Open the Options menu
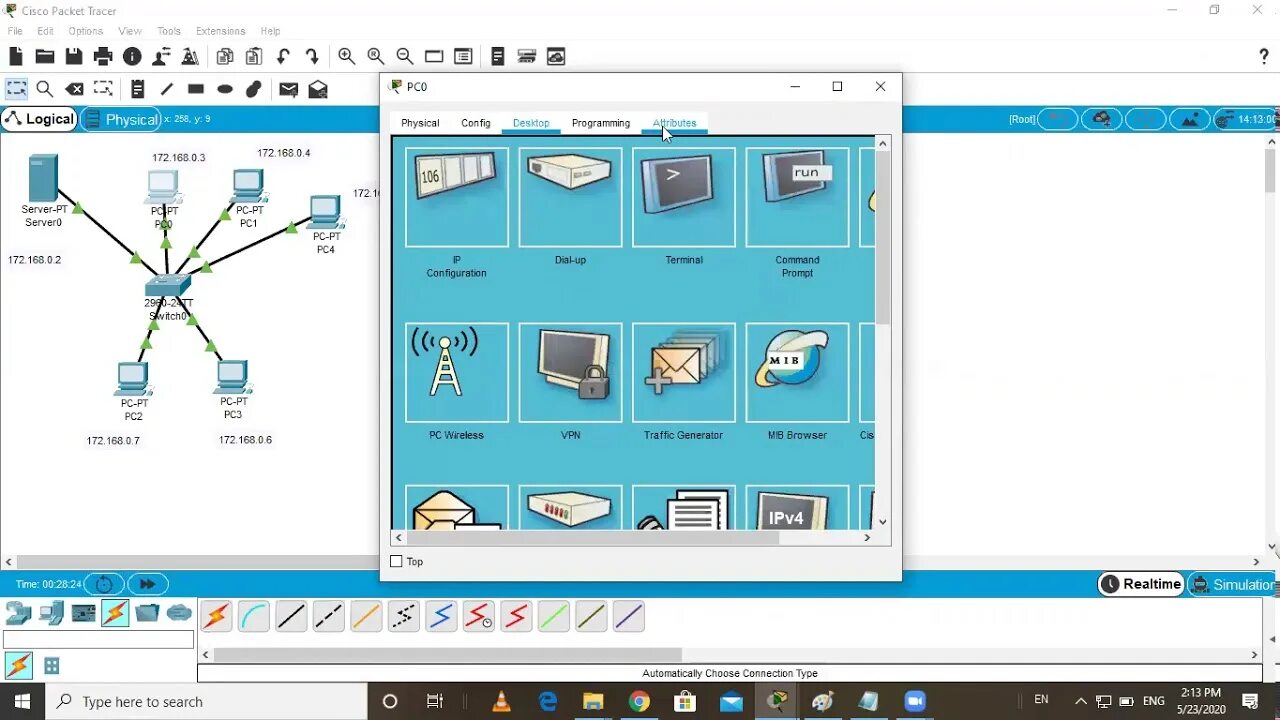This screenshot has height=720, width=1280. pos(86,31)
